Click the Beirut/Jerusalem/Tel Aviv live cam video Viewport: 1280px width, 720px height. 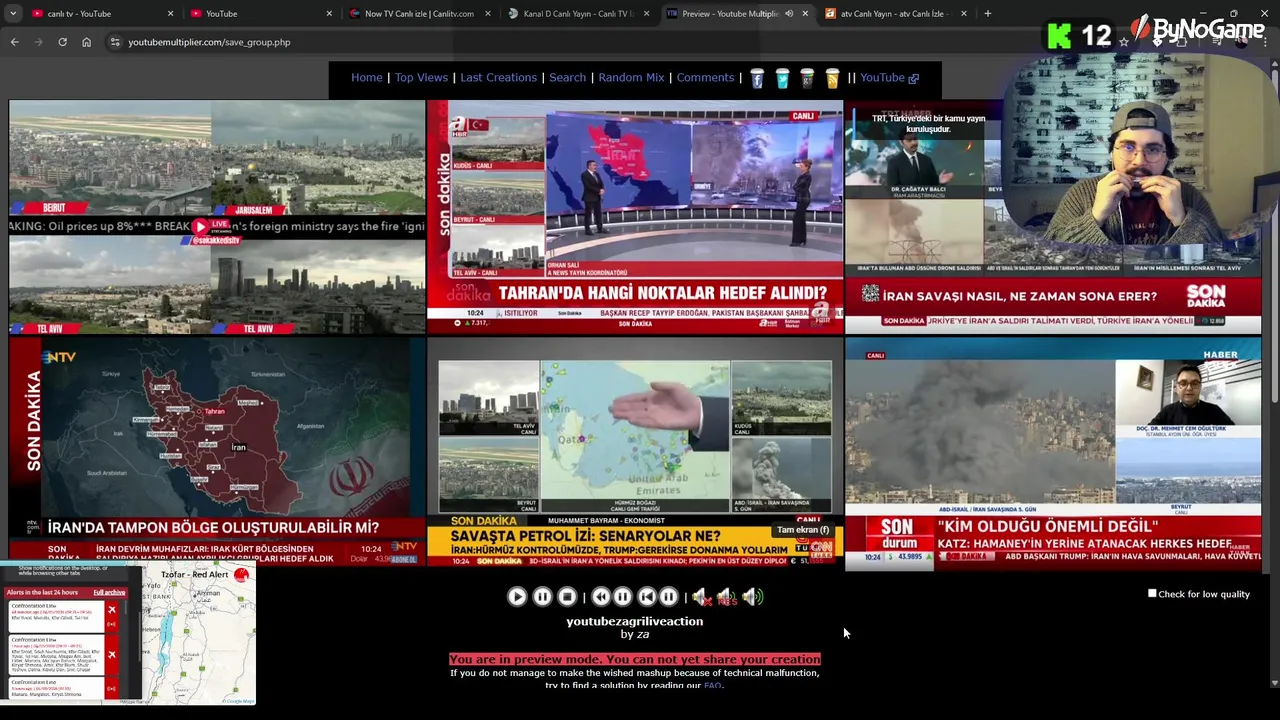tap(217, 217)
